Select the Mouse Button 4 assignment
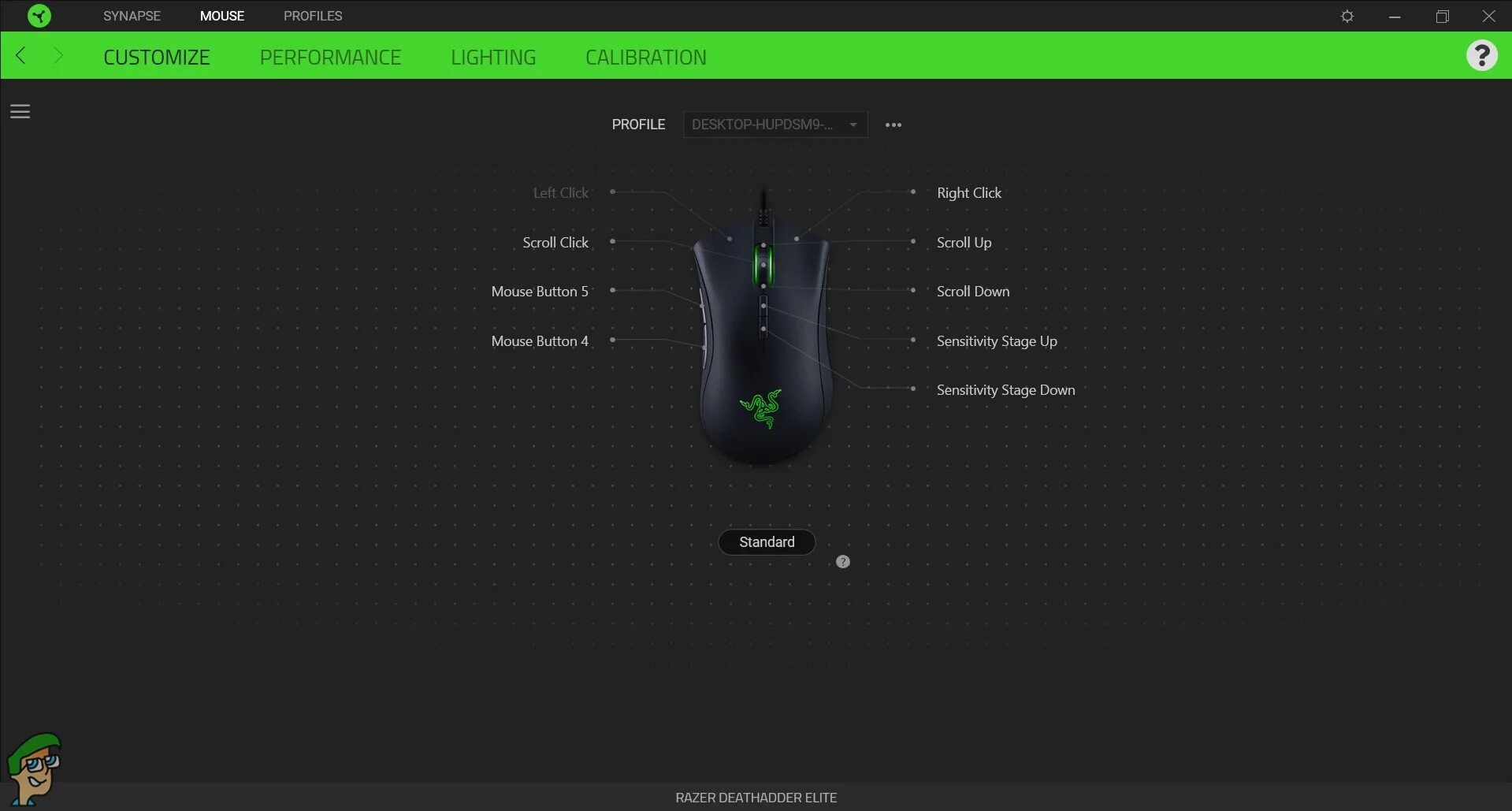This screenshot has height=811, width=1512. point(540,341)
